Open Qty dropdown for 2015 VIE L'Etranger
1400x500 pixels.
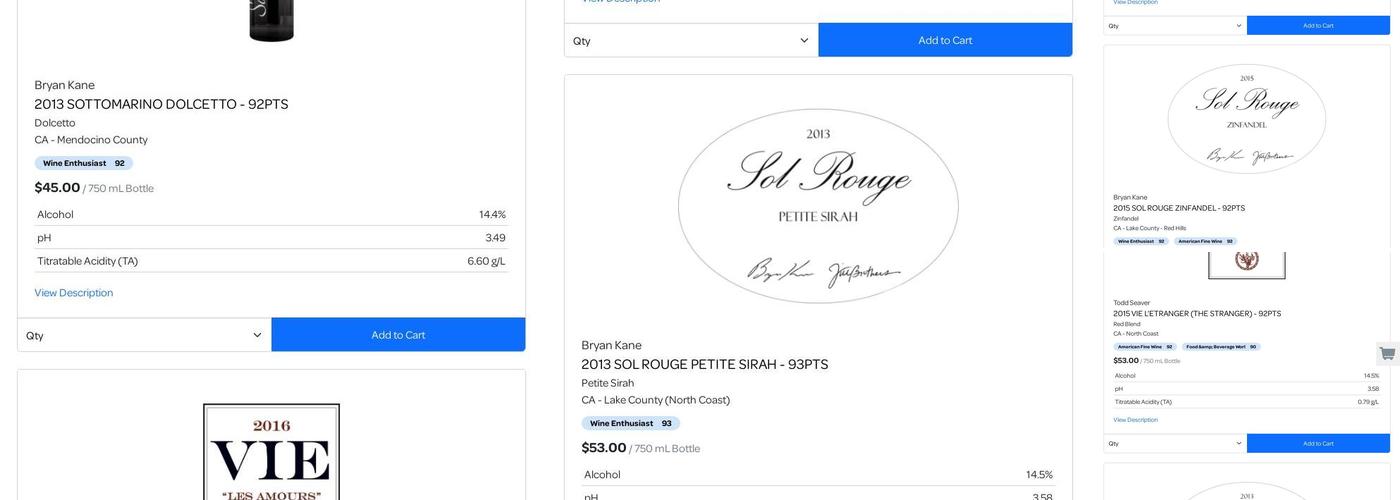pos(1175,443)
